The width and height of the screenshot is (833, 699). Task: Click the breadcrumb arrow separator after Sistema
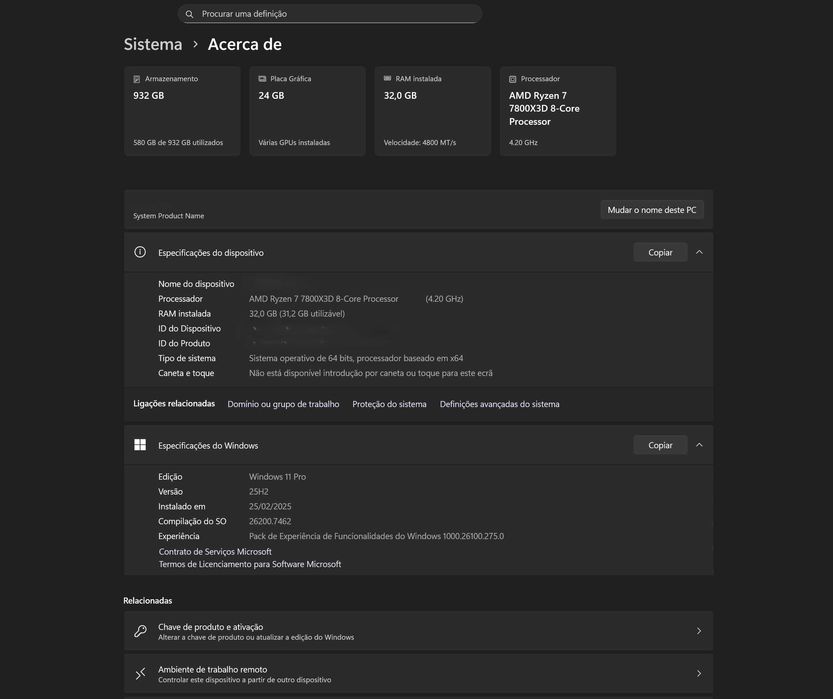tap(195, 45)
